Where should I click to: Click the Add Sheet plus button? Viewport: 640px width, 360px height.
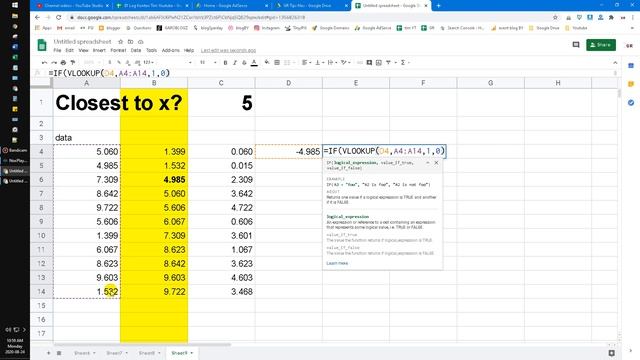point(49,353)
